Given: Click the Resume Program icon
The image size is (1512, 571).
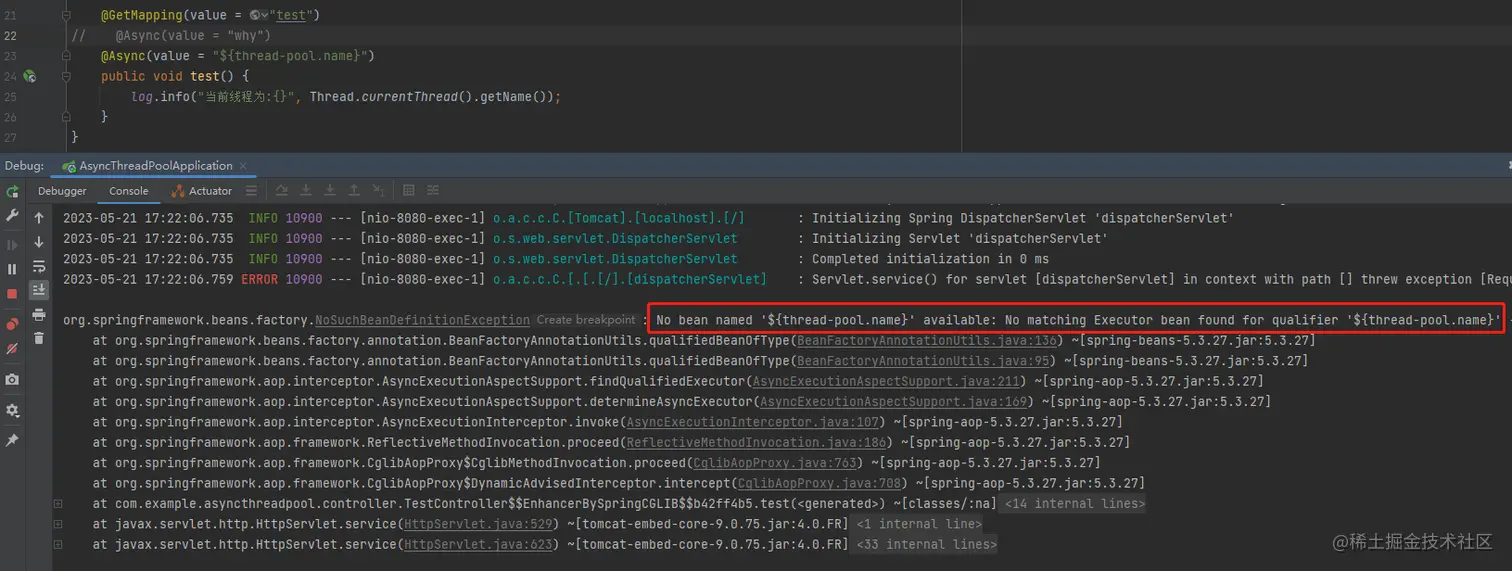Looking at the screenshot, I should point(12,244).
